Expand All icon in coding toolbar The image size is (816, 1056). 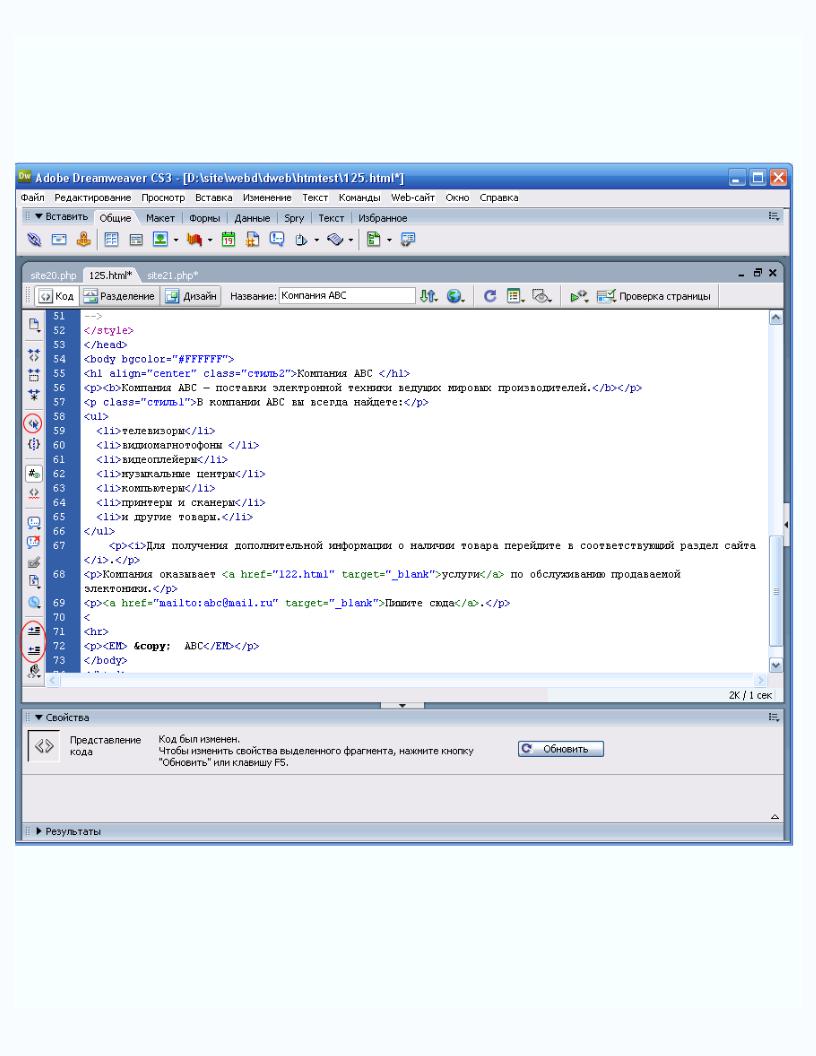[34, 395]
